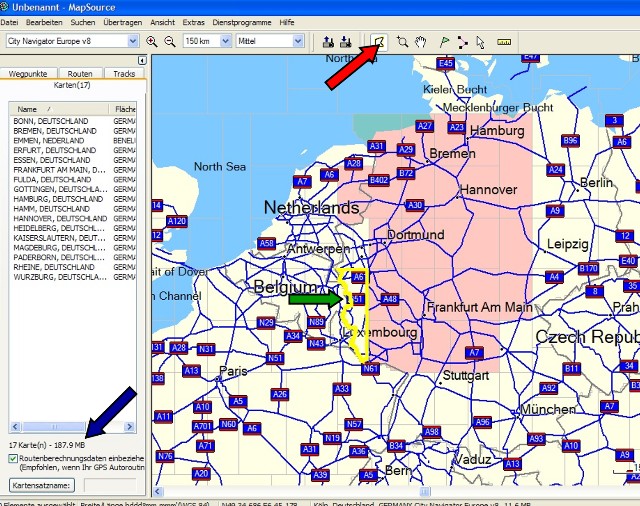640x506 pixels.
Task: Select the Map tool in toolbar
Action: pos(380,41)
